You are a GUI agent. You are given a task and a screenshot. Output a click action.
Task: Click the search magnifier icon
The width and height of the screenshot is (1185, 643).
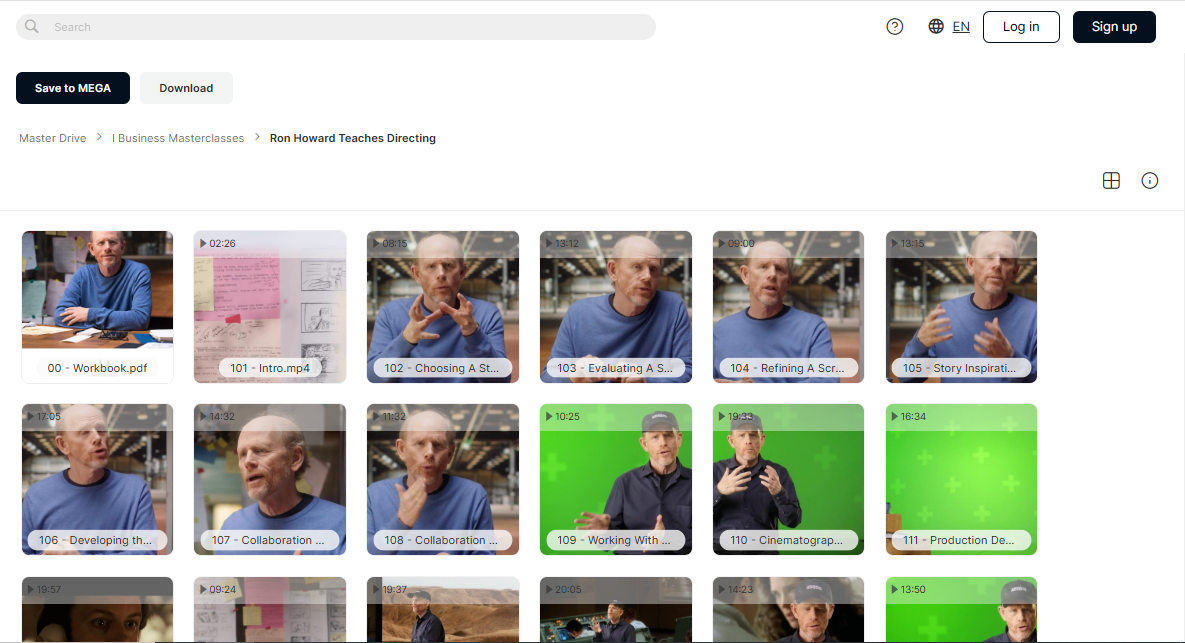click(32, 26)
